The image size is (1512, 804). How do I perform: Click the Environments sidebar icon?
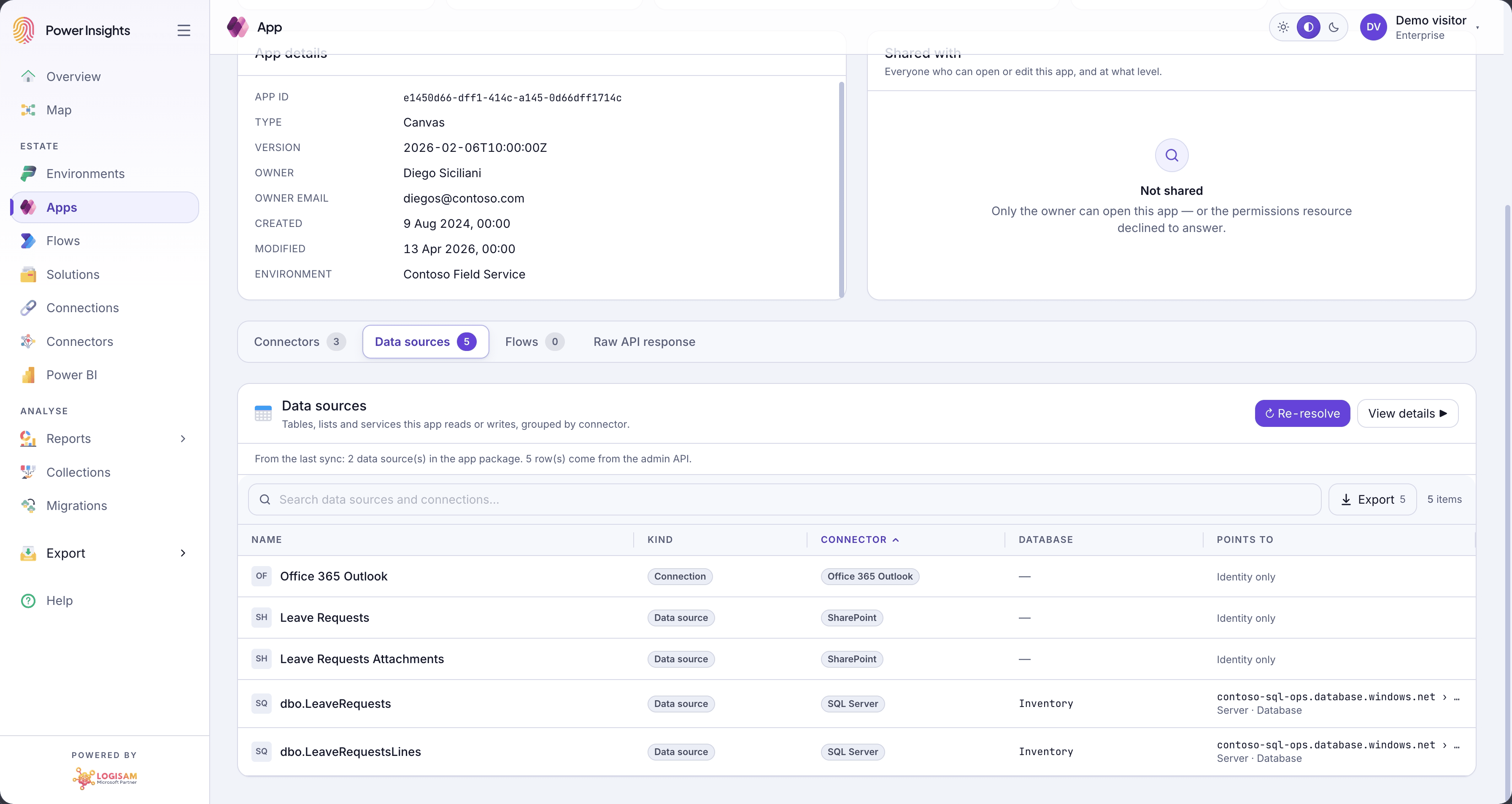pos(28,174)
